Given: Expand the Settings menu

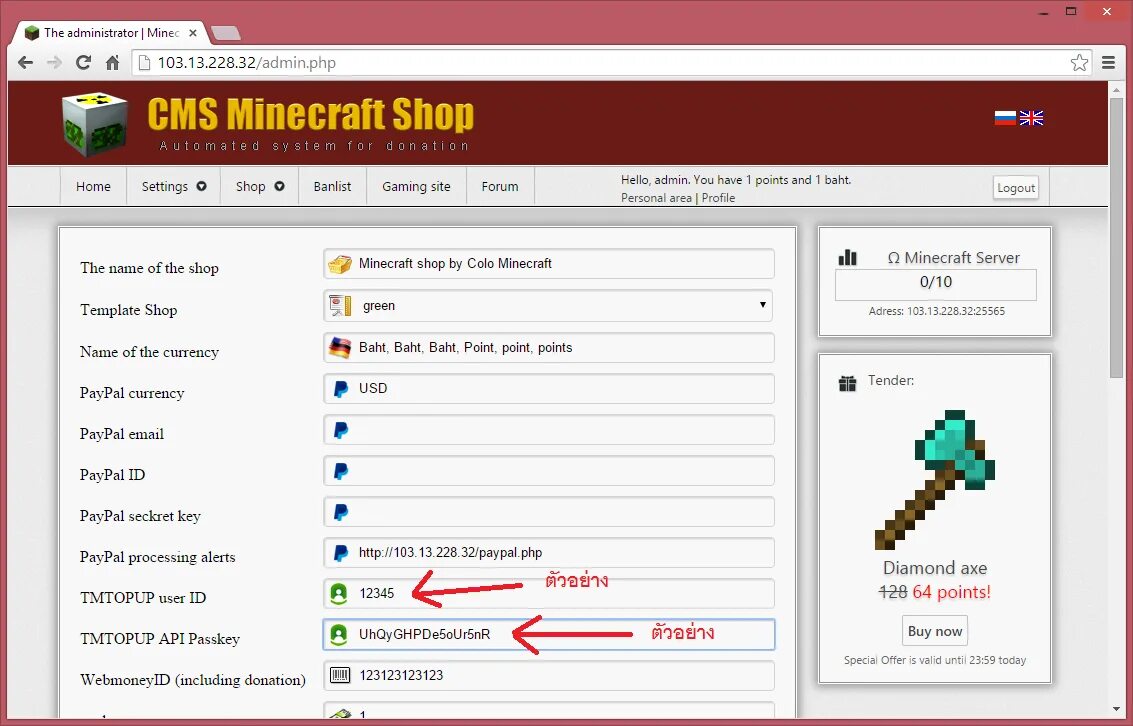Looking at the screenshot, I should tap(173, 186).
